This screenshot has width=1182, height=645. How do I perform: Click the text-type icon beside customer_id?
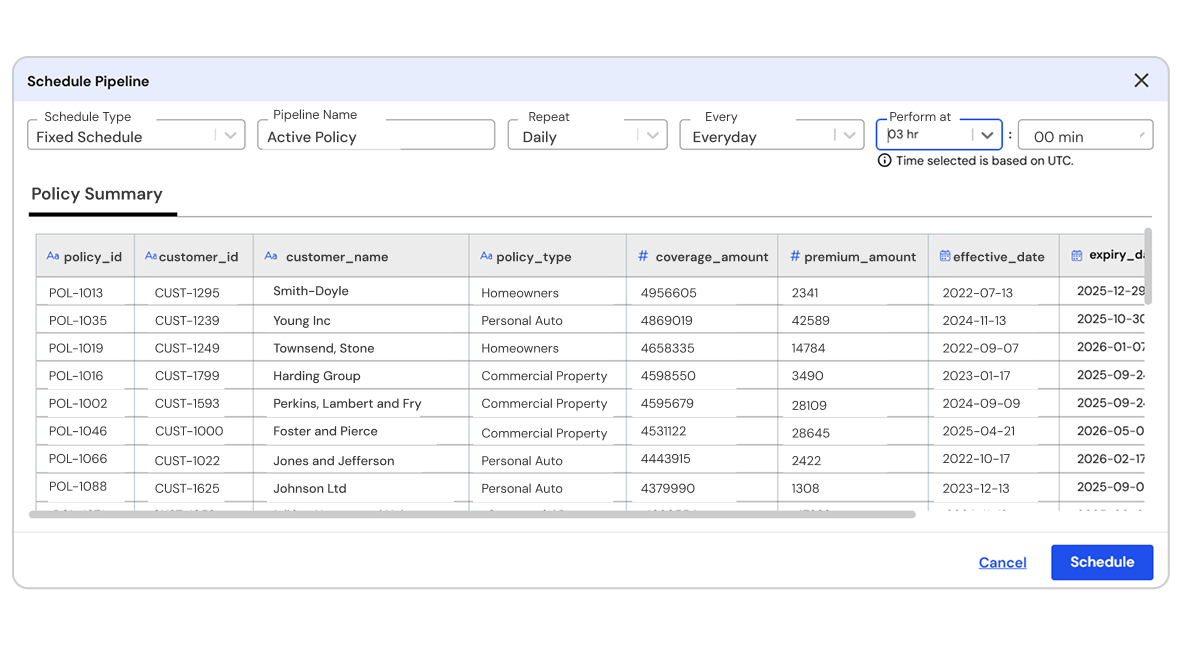pyautogui.click(x=151, y=257)
